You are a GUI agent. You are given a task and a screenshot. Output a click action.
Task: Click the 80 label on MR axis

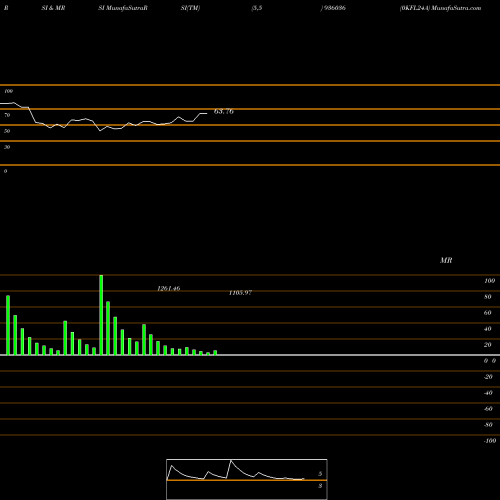tap(488, 297)
